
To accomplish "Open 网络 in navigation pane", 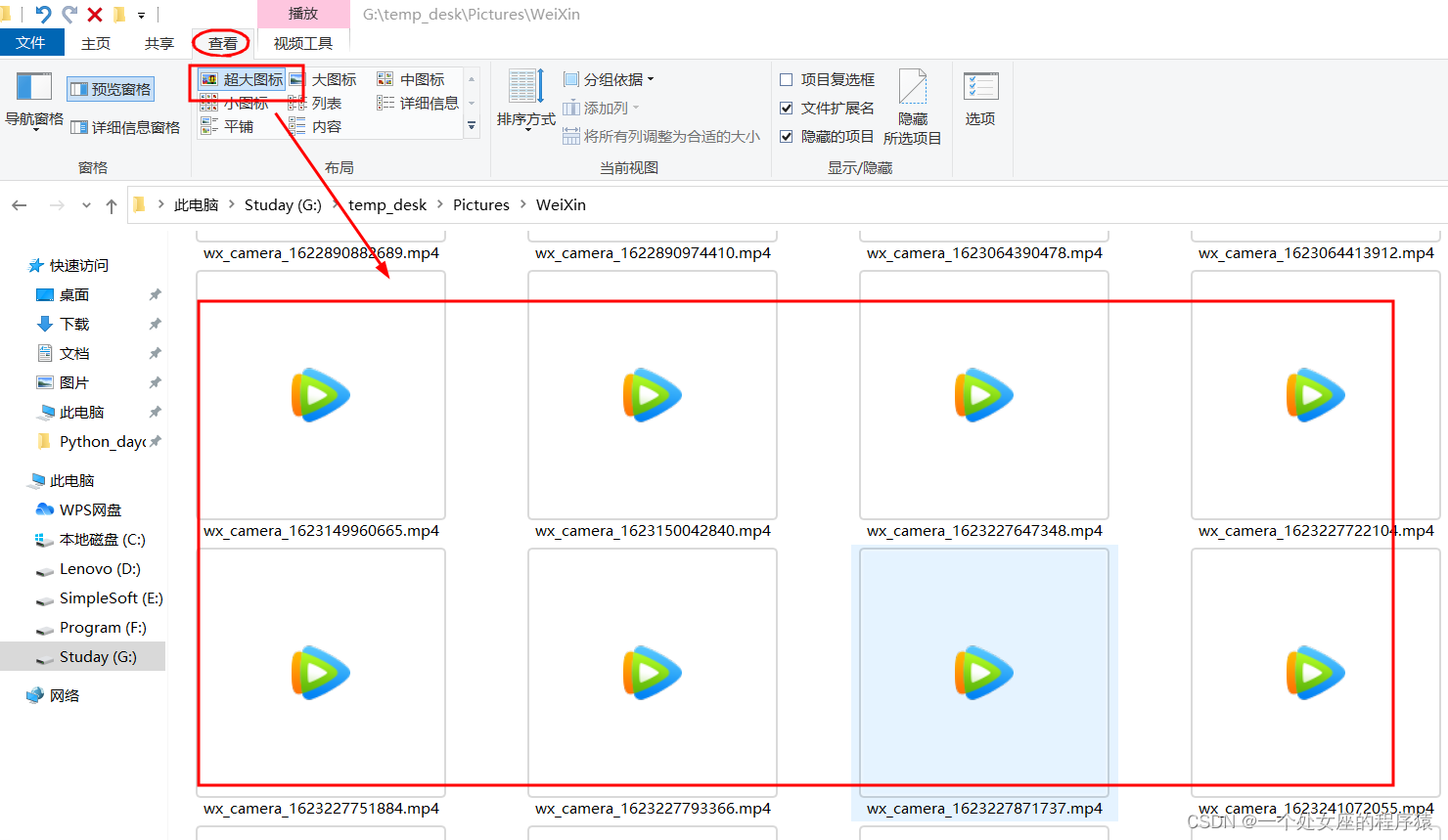I will pos(54,695).
